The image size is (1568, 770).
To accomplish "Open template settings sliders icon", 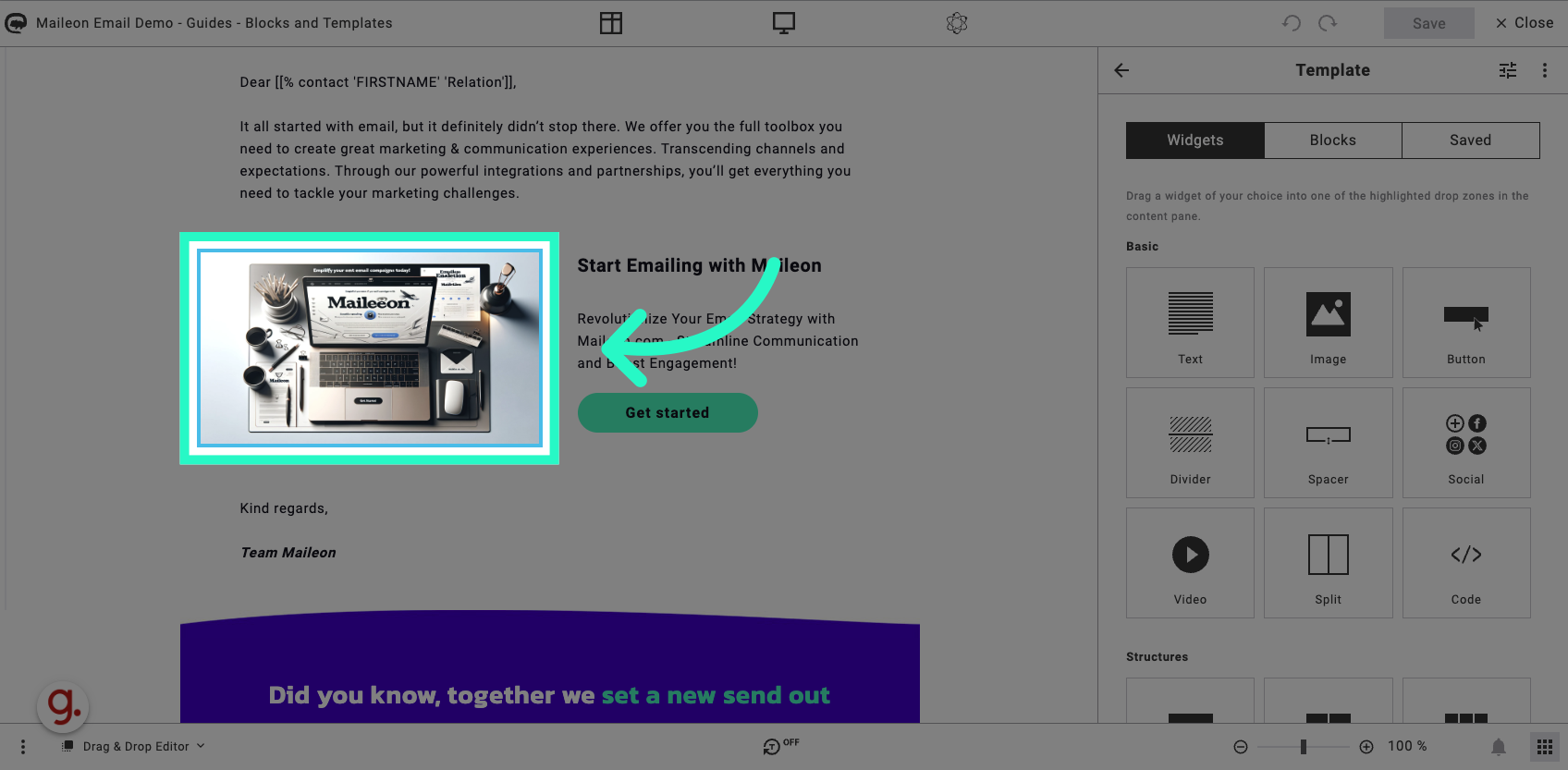I will coord(1508,70).
